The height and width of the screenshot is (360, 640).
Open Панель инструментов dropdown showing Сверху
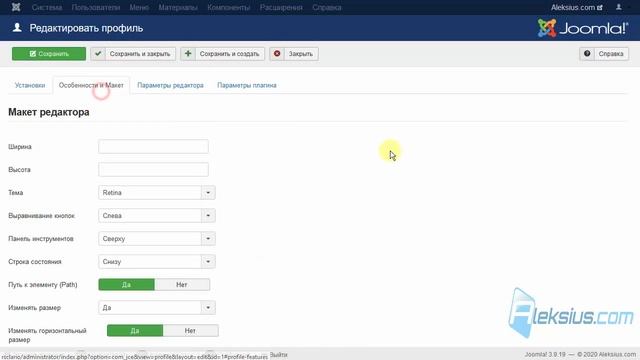tap(157, 238)
